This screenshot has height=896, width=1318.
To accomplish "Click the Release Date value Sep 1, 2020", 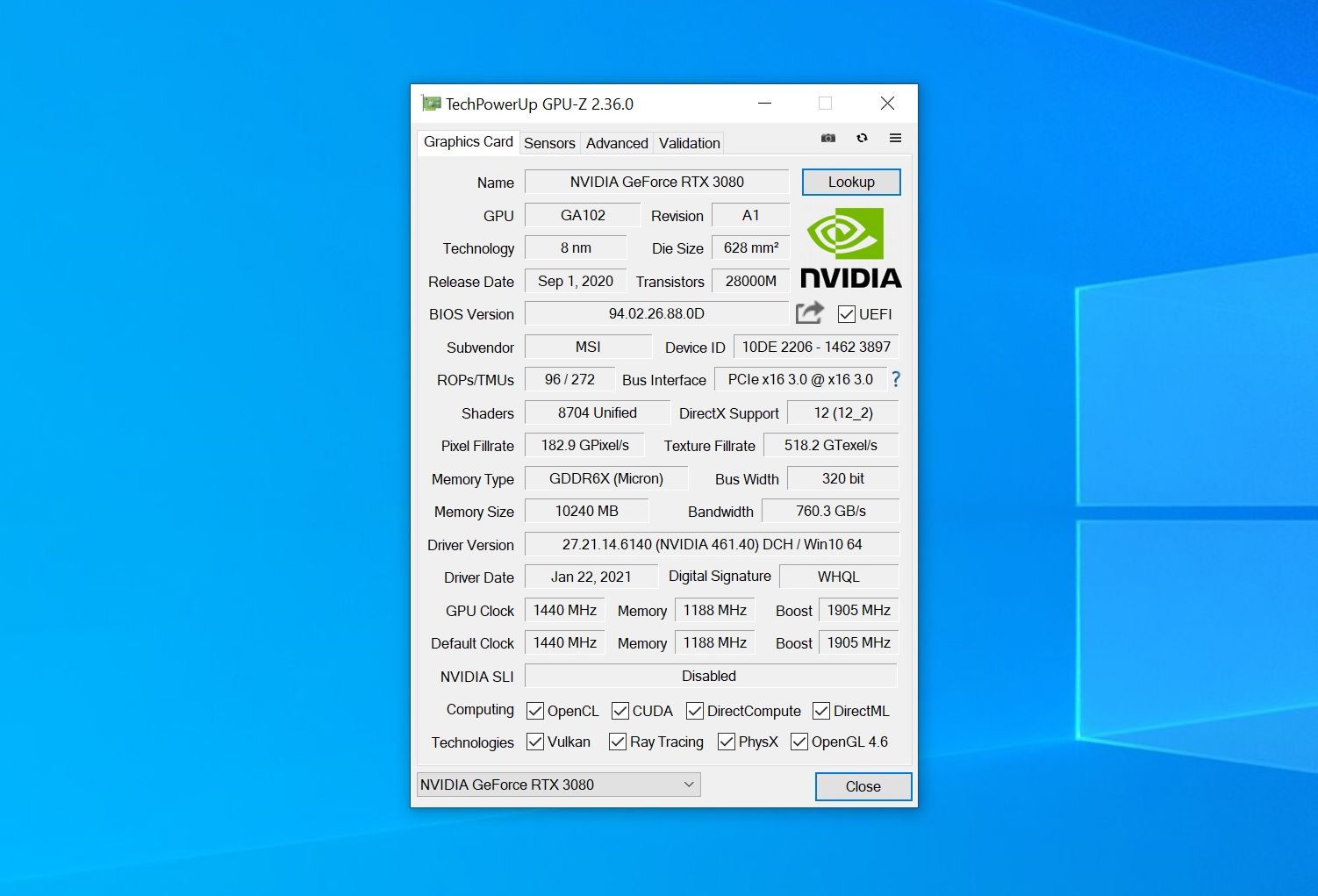I will pyautogui.click(x=576, y=281).
